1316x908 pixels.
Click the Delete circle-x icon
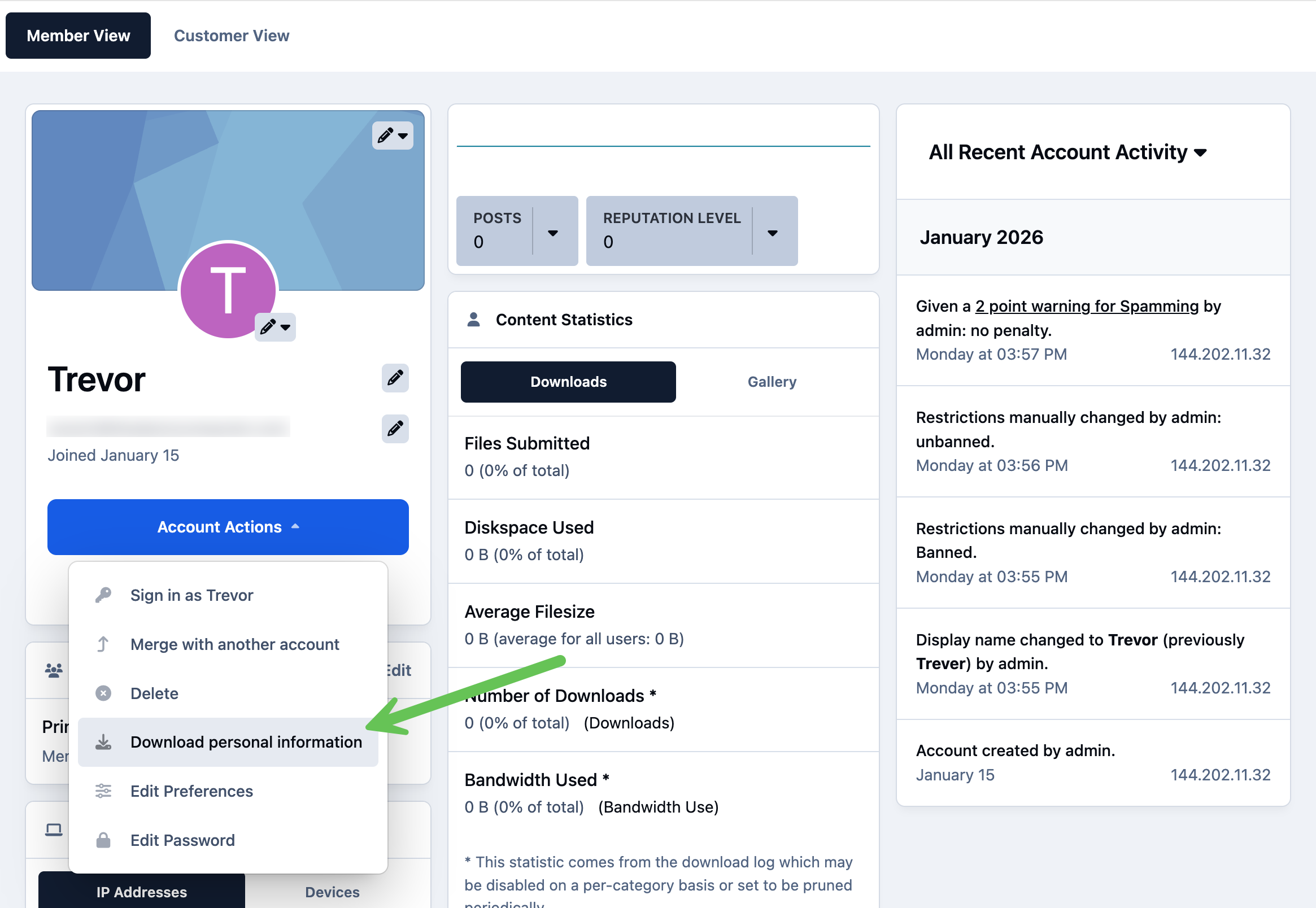pos(103,693)
